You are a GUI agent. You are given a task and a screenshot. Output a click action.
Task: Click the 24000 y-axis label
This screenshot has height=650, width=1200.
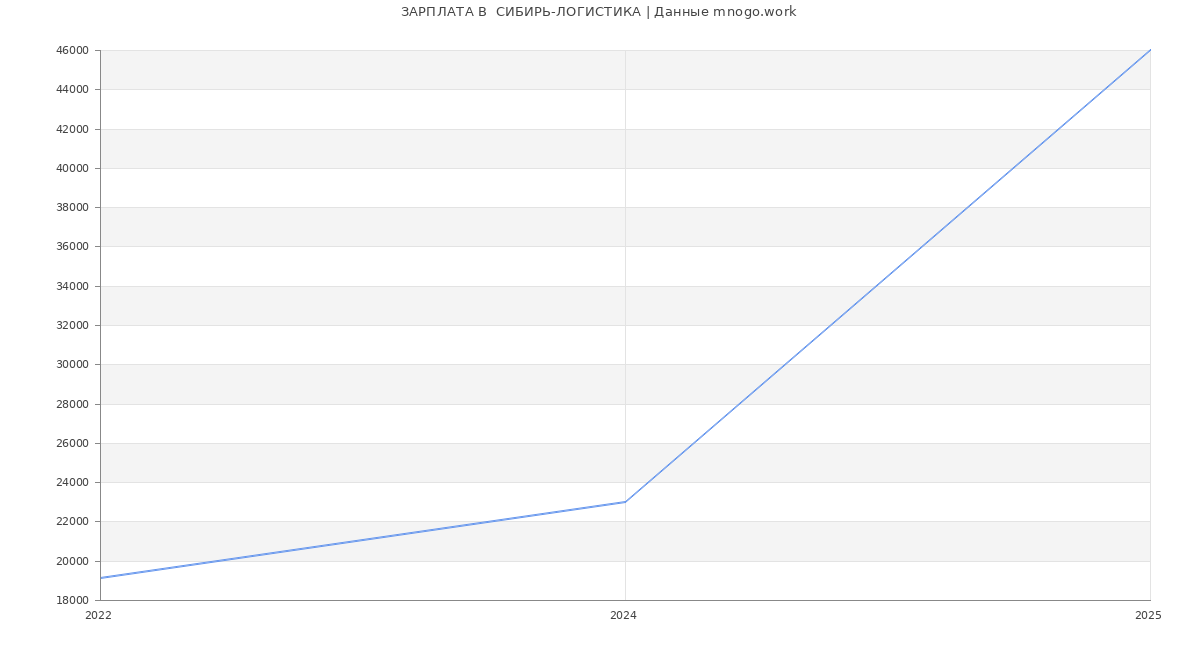click(72, 482)
